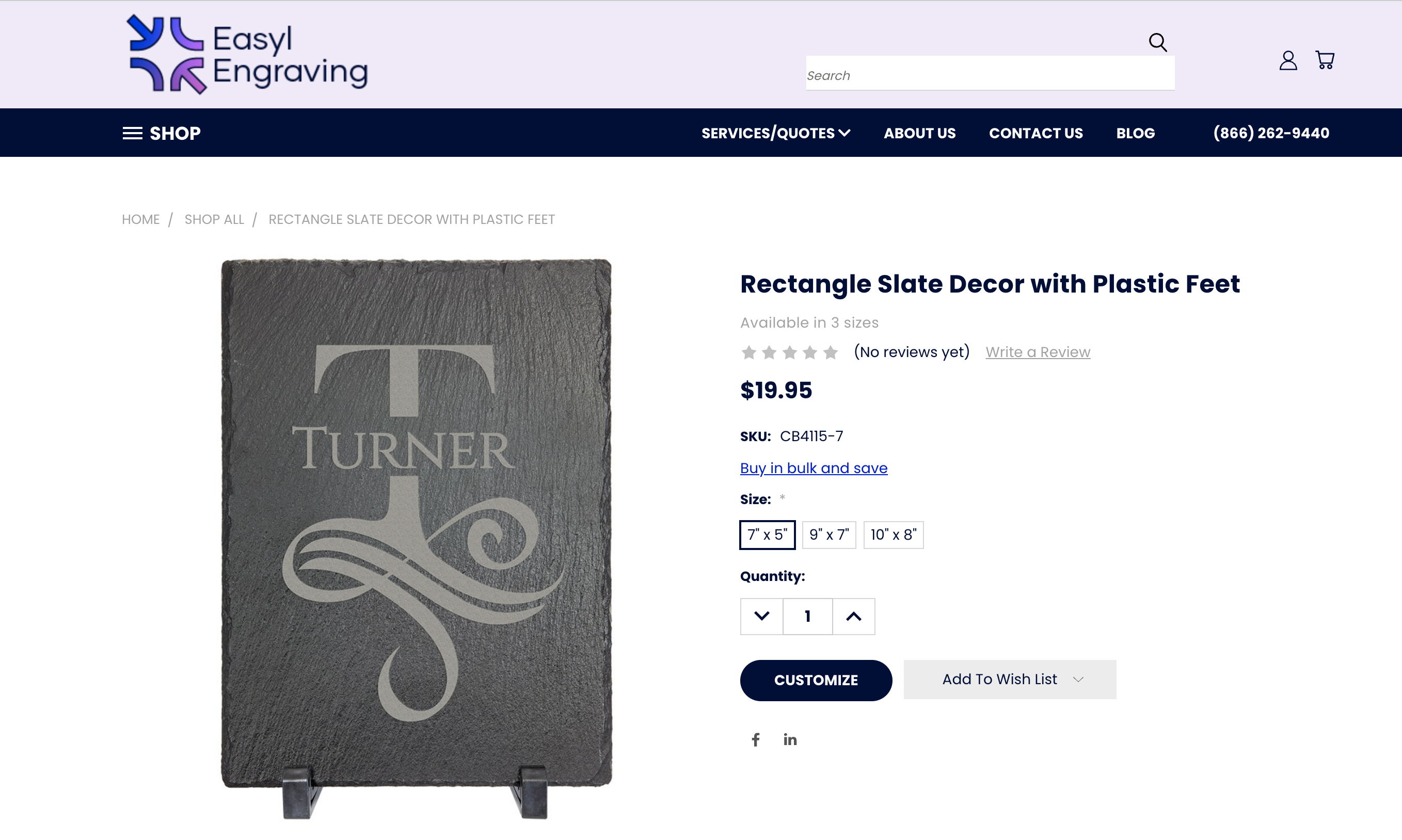Open the Write a Review link

1038,351
